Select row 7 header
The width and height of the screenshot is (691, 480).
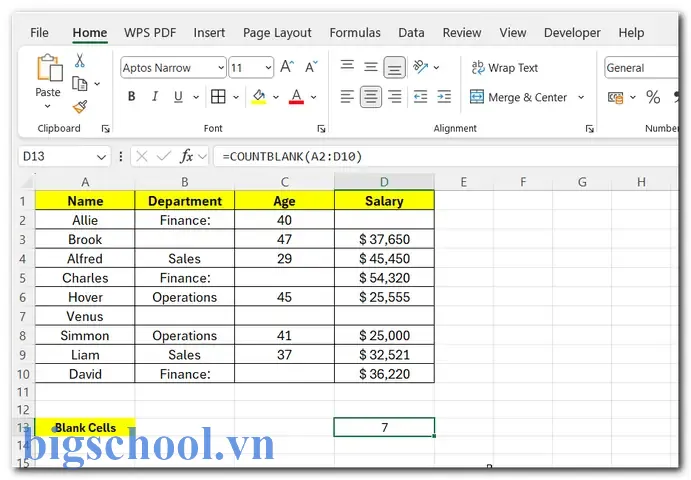coord(23,316)
